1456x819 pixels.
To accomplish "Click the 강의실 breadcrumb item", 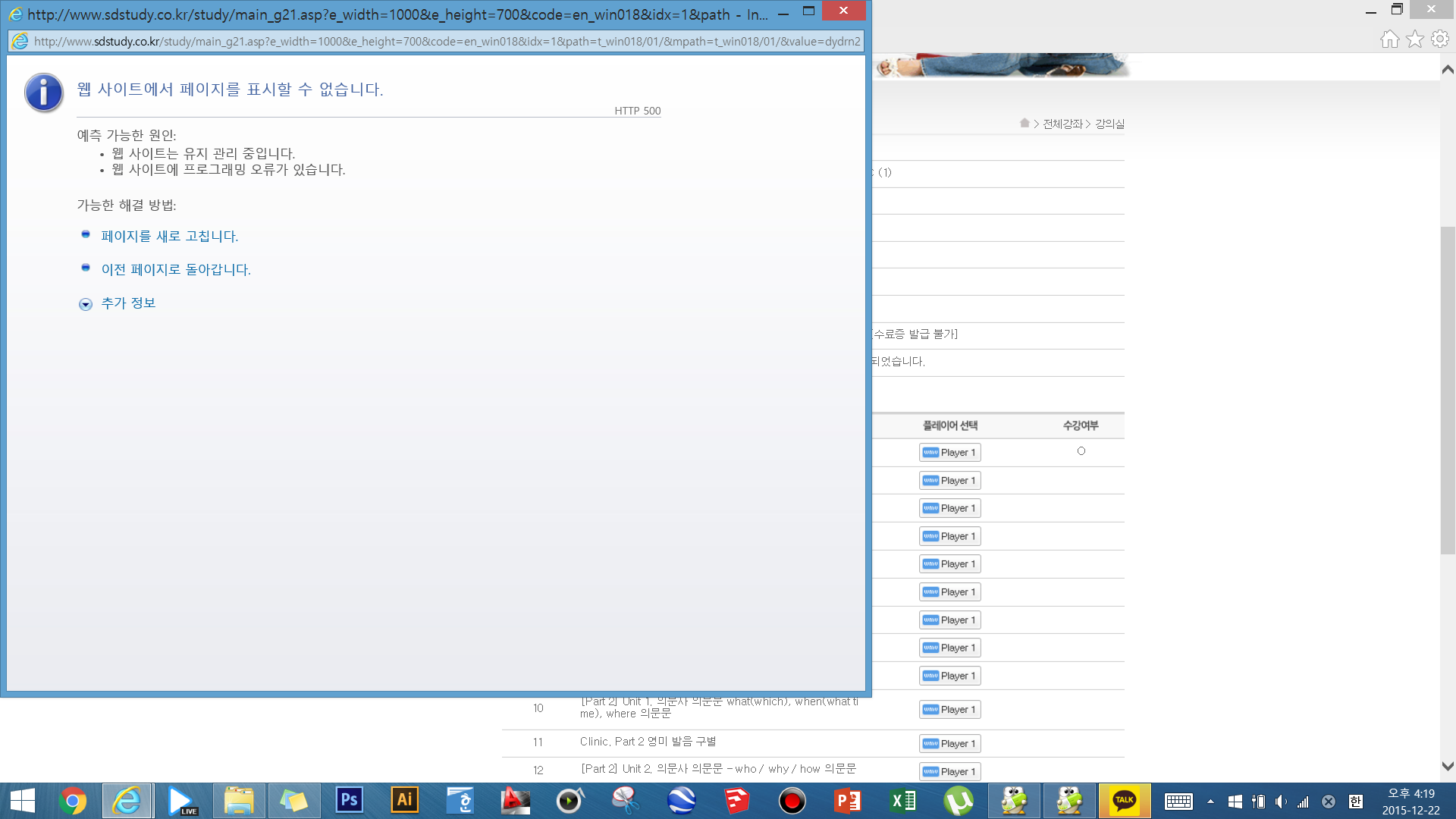I will click(x=1109, y=124).
